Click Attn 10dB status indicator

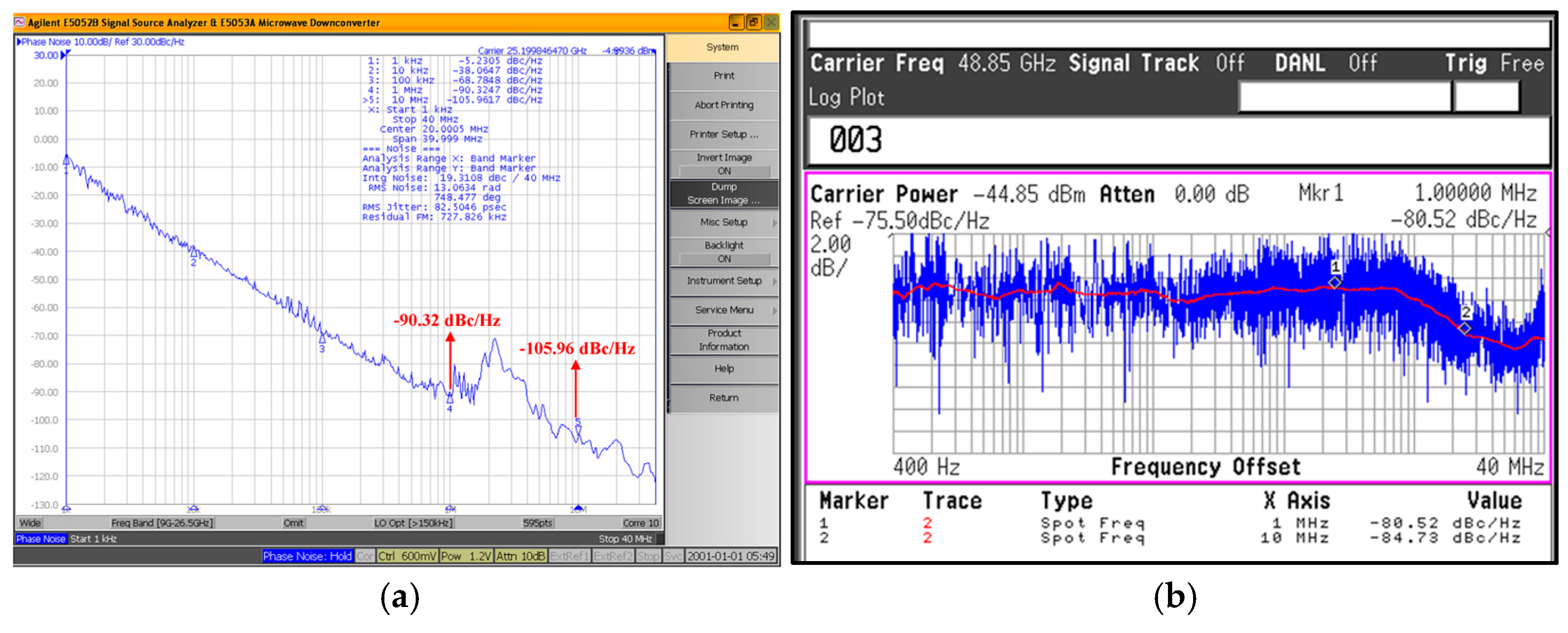point(520,556)
